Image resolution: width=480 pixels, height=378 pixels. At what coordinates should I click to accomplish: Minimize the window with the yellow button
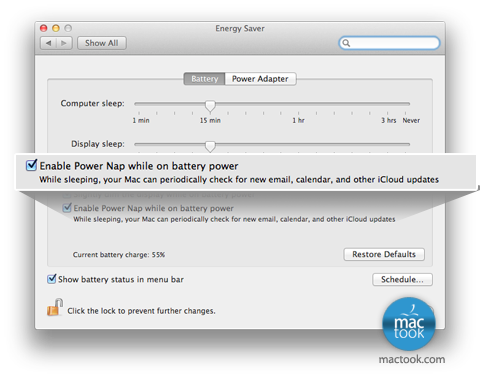(x=56, y=28)
